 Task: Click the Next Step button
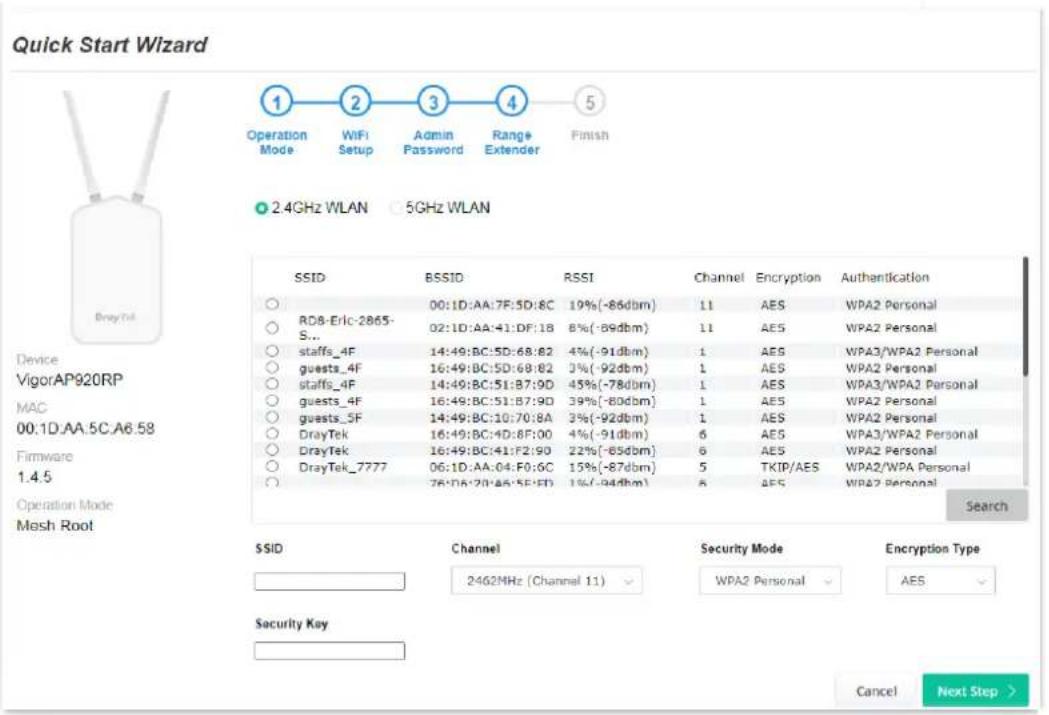(x=975, y=691)
